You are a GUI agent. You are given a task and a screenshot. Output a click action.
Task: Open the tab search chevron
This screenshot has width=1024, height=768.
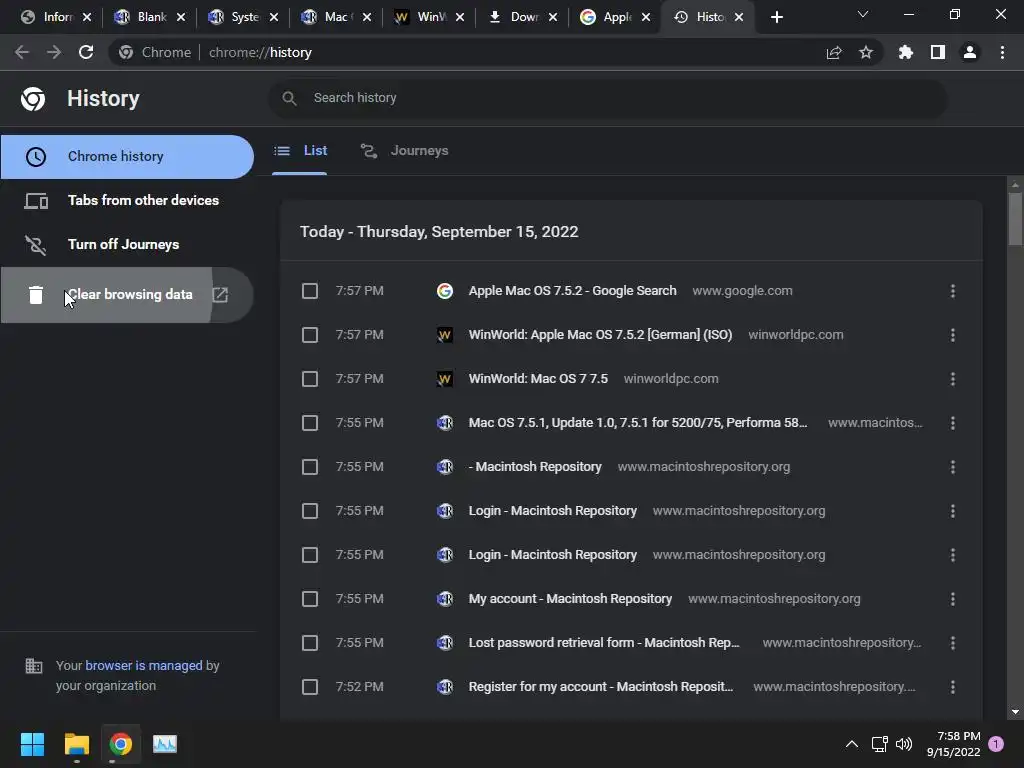[863, 14]
